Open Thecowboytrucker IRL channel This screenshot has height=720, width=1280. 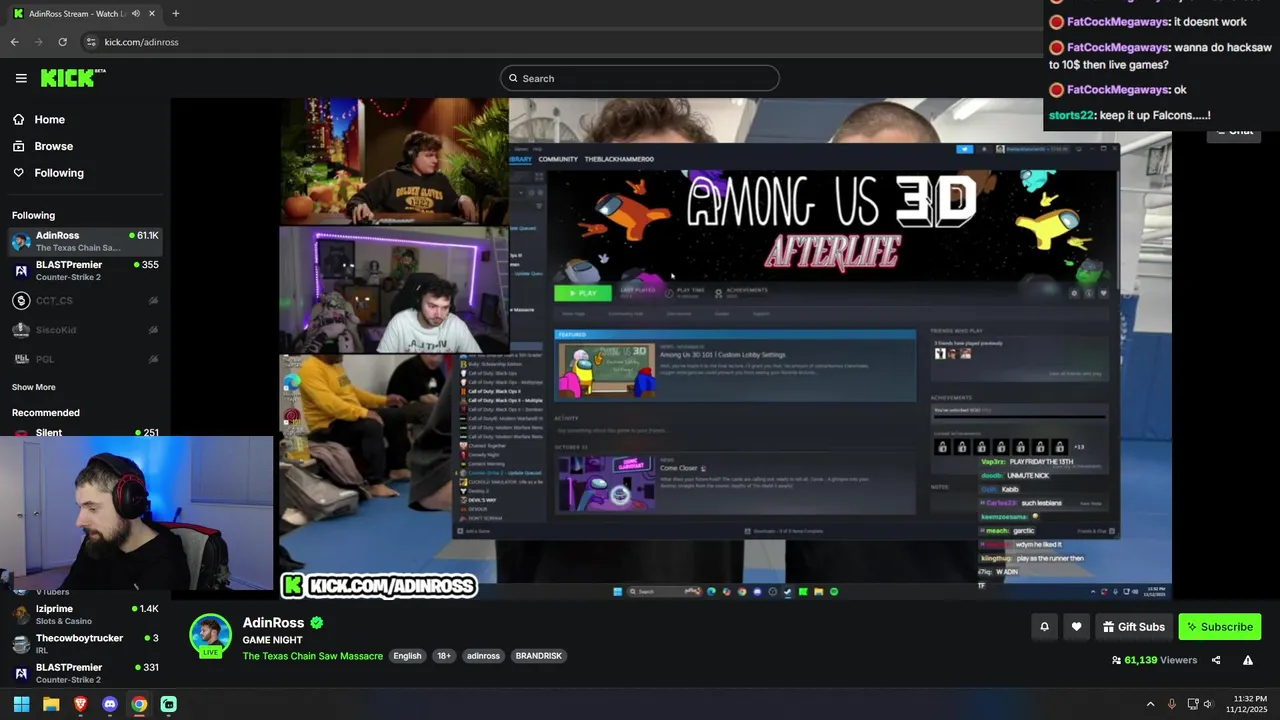85,643
